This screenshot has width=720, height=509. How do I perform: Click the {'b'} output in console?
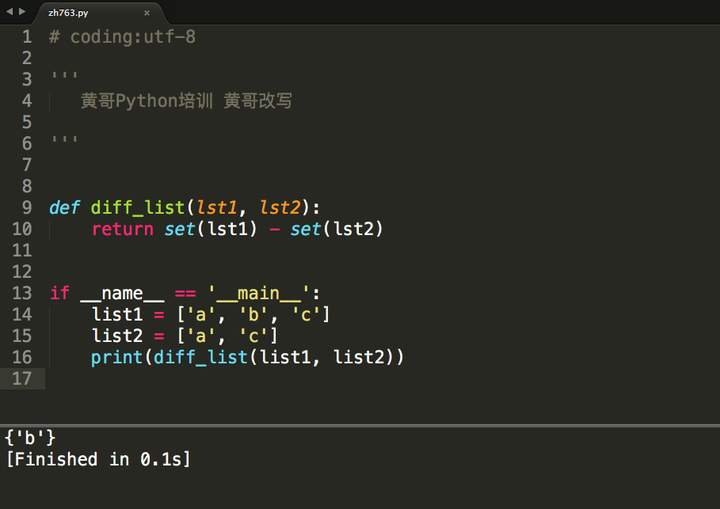[x=30, y=438]
